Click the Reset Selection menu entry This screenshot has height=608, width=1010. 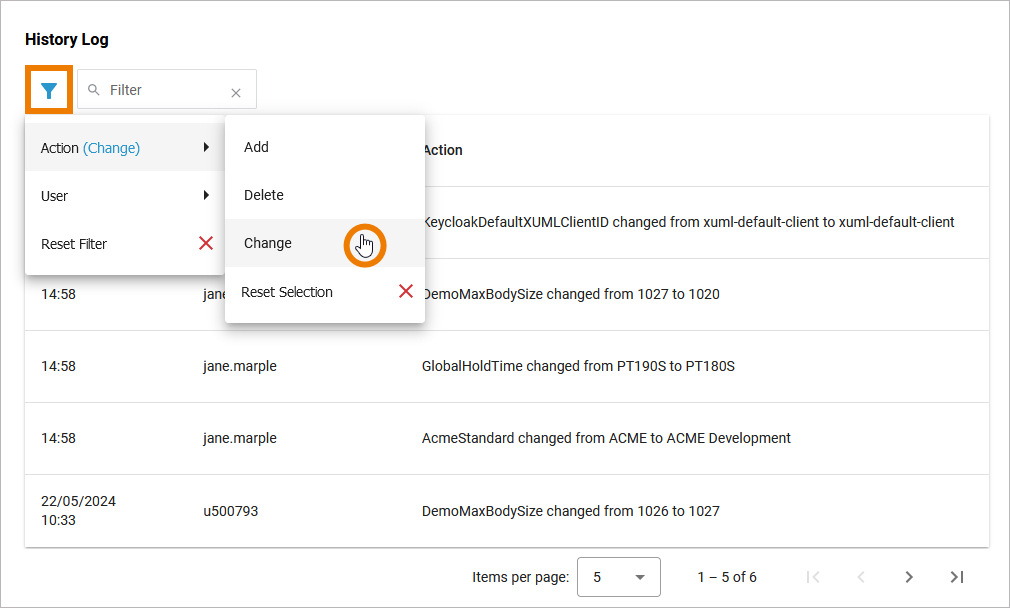(x=287, y=292)
